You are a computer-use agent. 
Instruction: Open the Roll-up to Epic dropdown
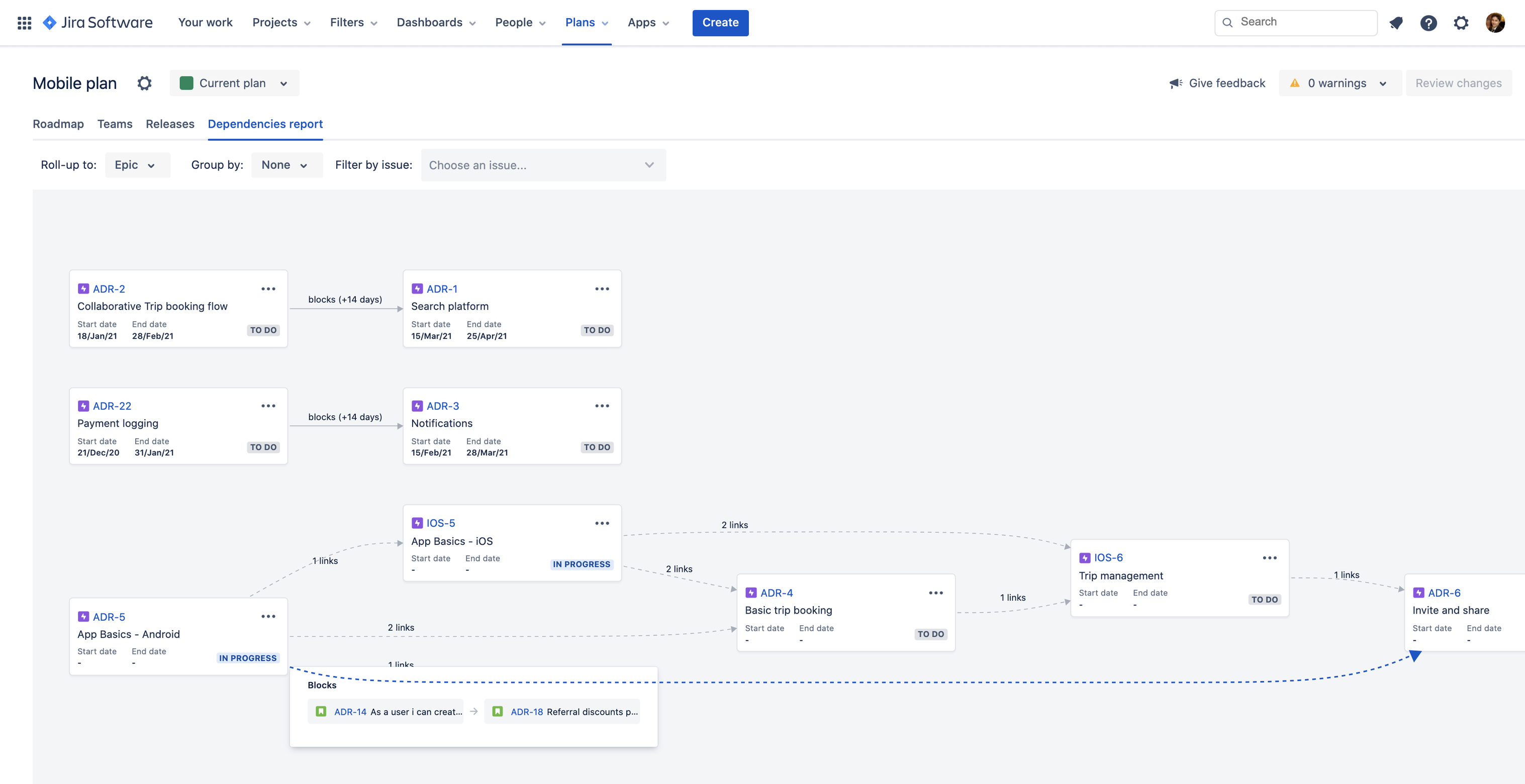tap(137, 165)
